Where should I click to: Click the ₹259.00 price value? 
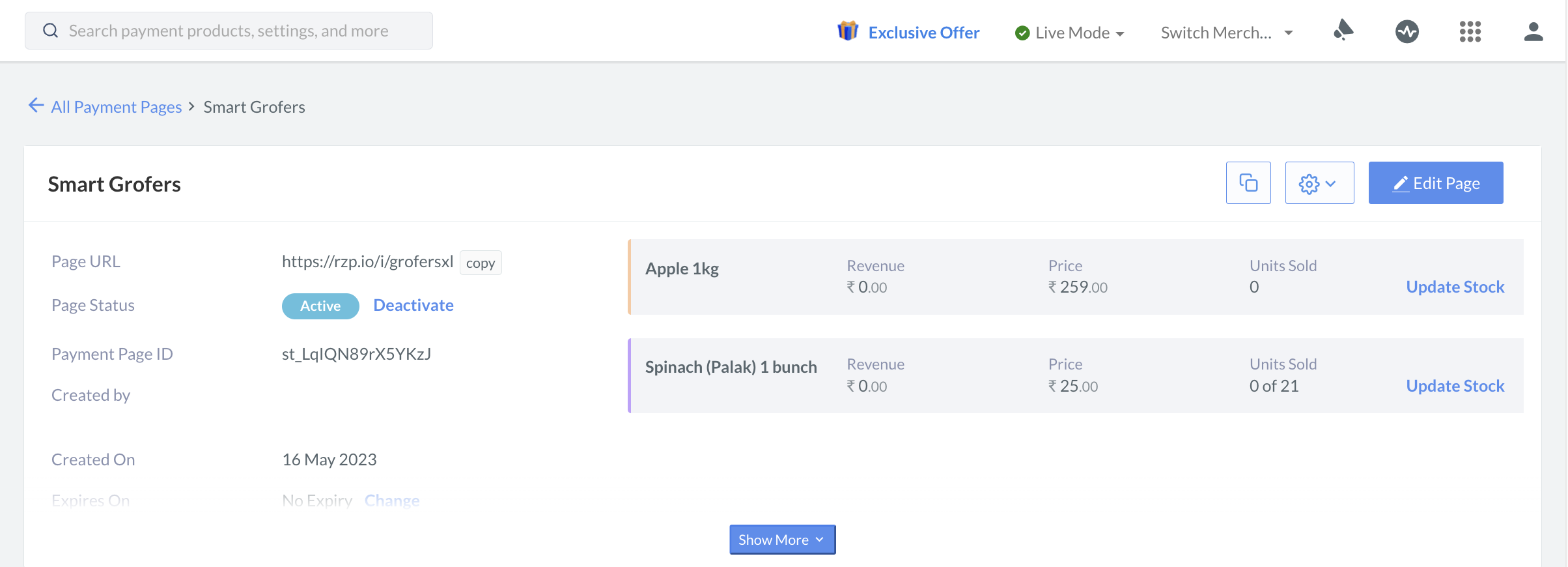tap(1078, 287)
